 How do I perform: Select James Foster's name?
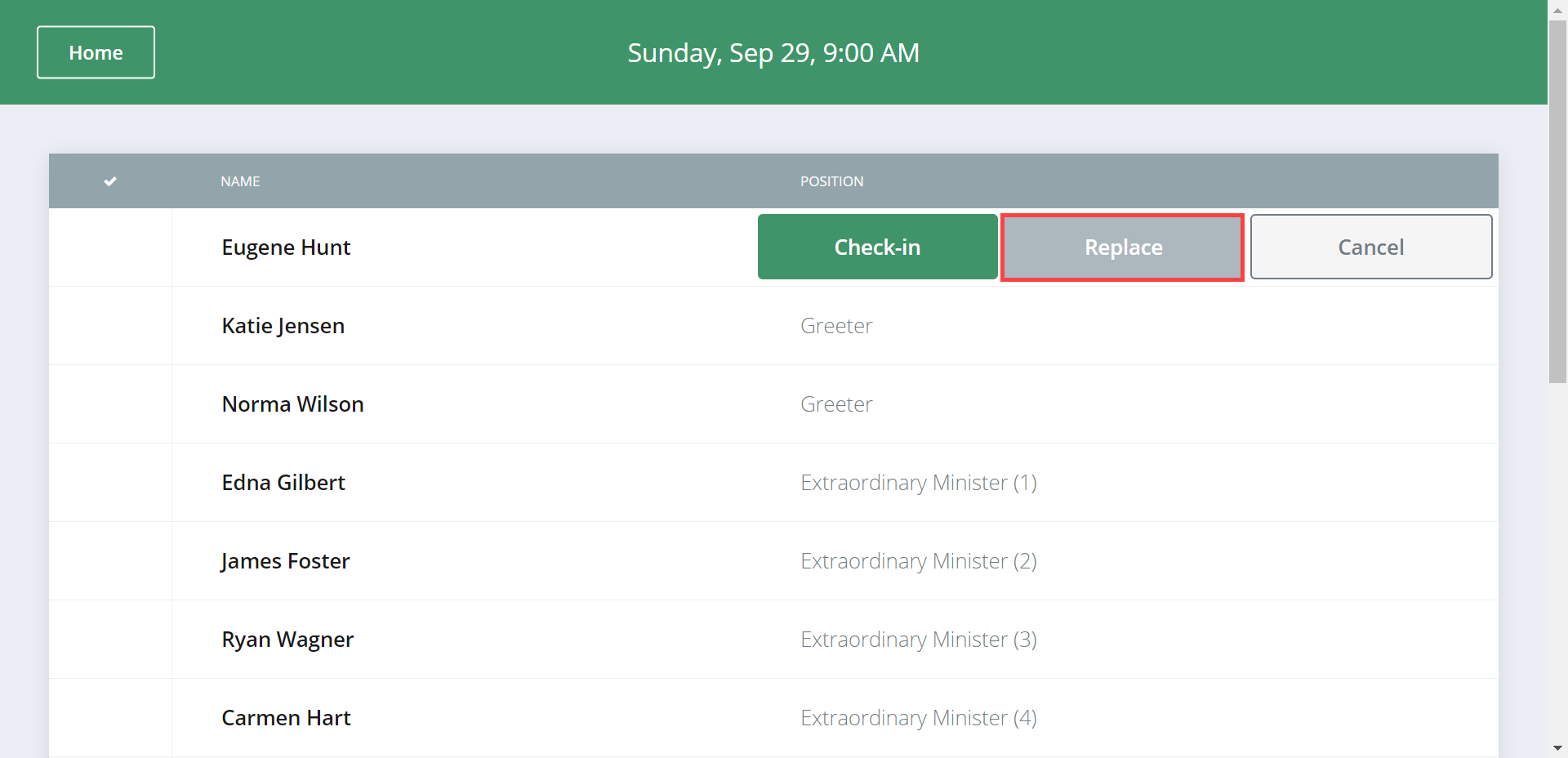click(x=285, y=561)
